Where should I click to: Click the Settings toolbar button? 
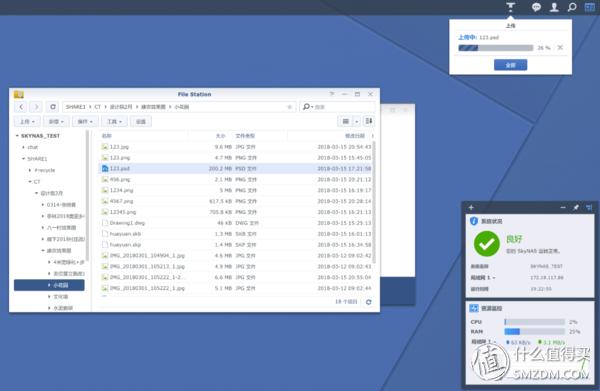point(141,121)
